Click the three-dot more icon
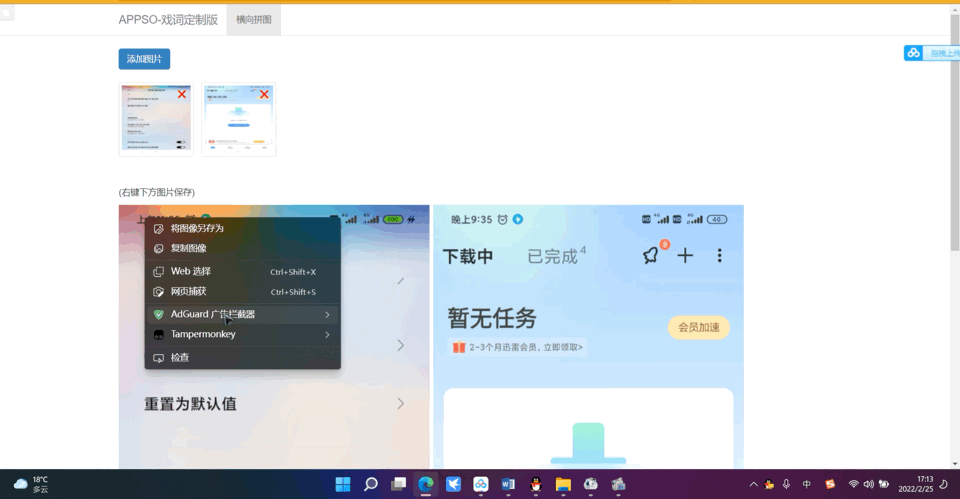This screenshot has height=499, width=960. coord(719,255)
